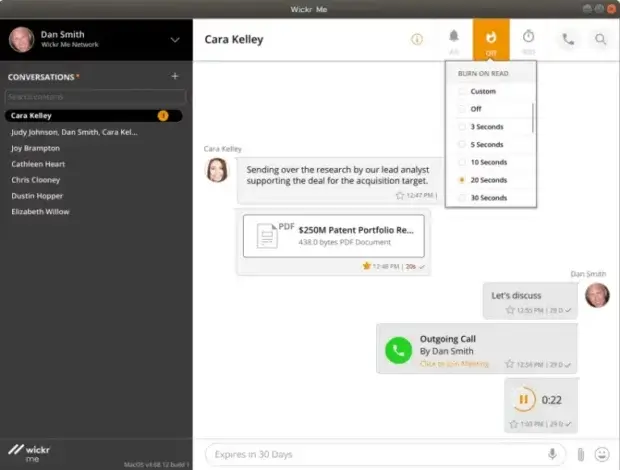
Task: Open the expiration timer icon
Action: tap(528, 39)
